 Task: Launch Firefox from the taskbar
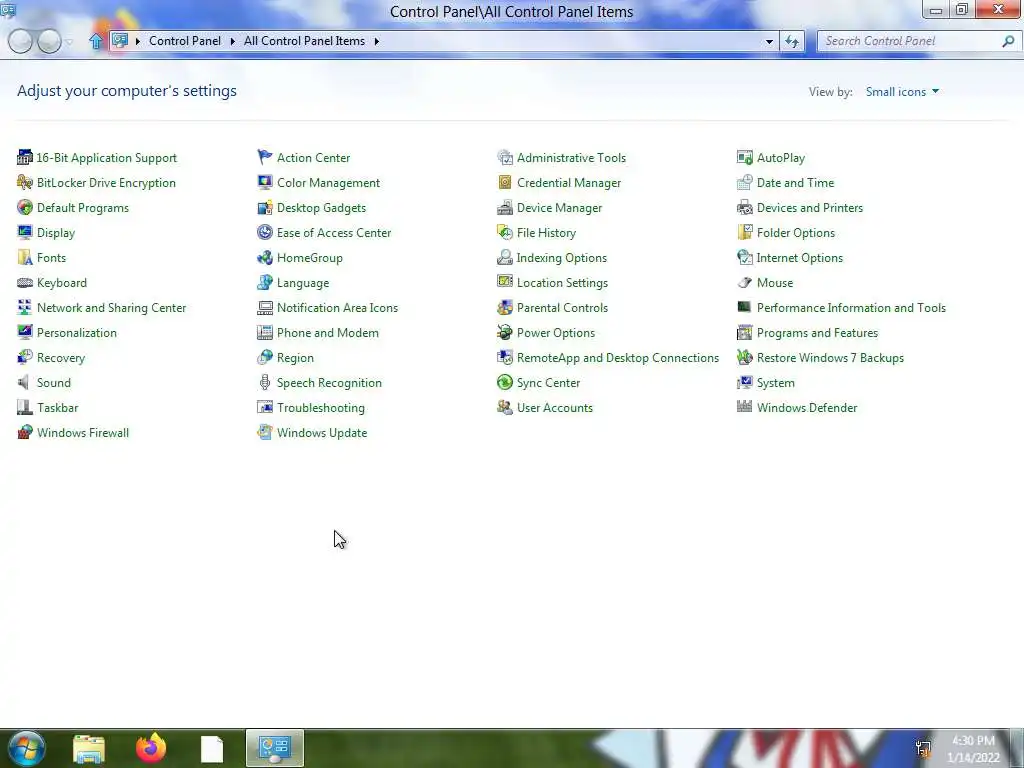151,748
